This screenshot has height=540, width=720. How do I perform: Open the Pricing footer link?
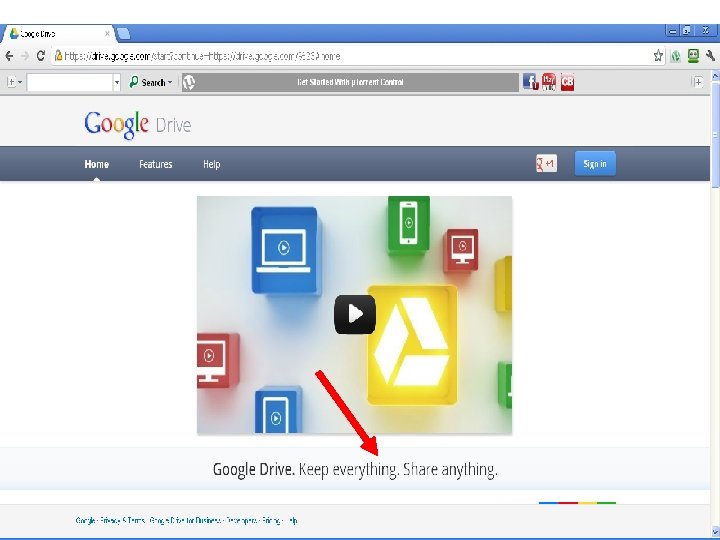tap(271, 520)
